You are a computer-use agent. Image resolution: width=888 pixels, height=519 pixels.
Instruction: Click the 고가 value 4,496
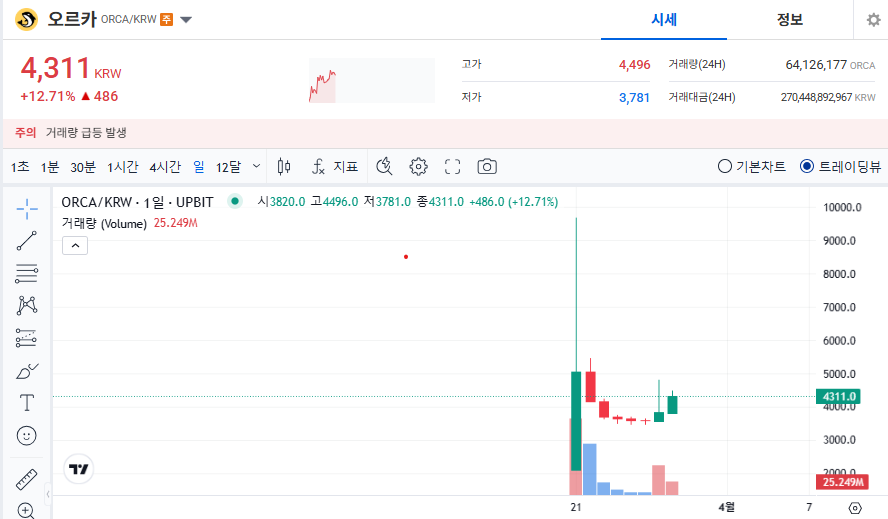pos(634,65)
